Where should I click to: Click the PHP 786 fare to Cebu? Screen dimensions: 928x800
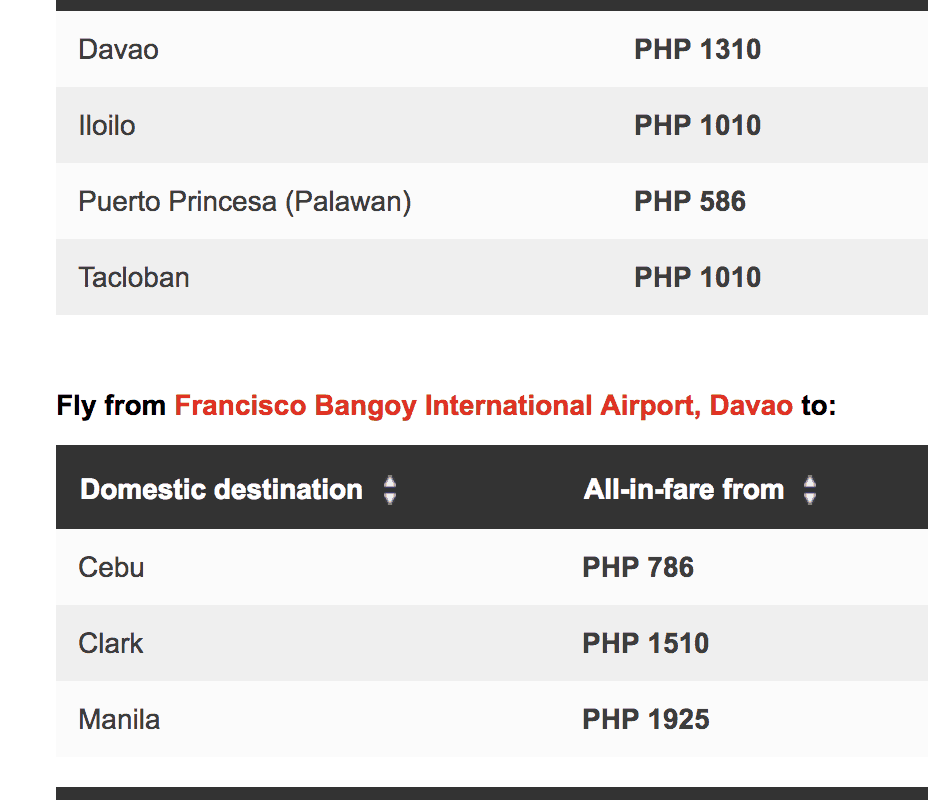coord(638,568)
